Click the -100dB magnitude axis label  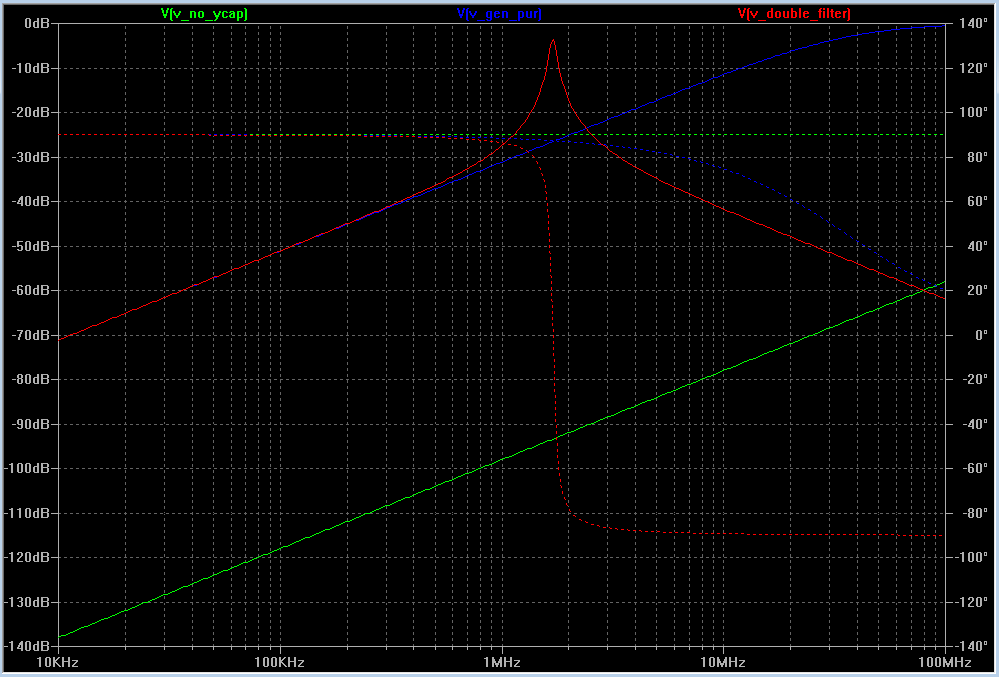(x=28, y=469)
